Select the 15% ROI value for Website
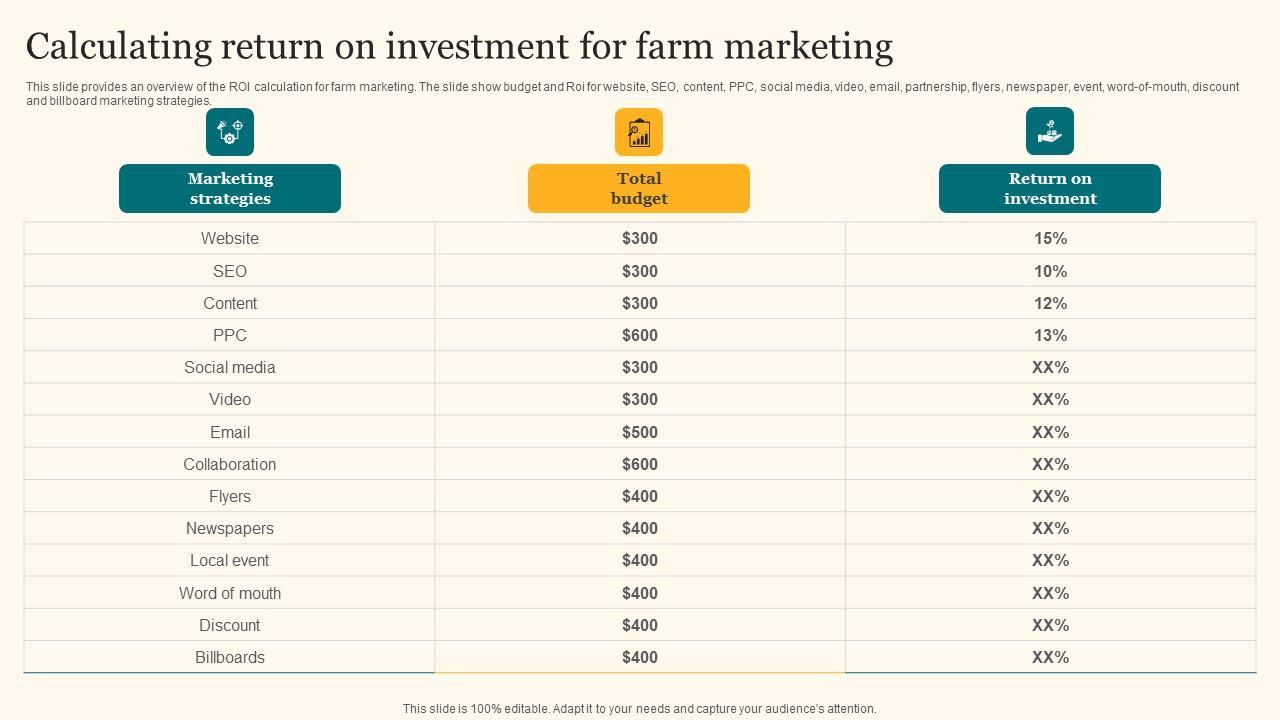Viewport: 1280px width, 720px height. click(1050, 239)
